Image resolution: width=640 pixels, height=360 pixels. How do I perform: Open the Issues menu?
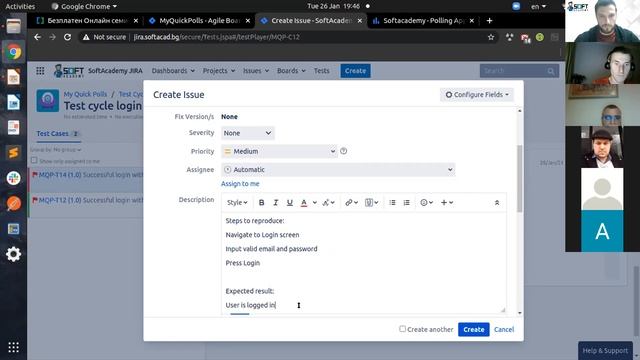pyautogui.click(x=256, y=71)
